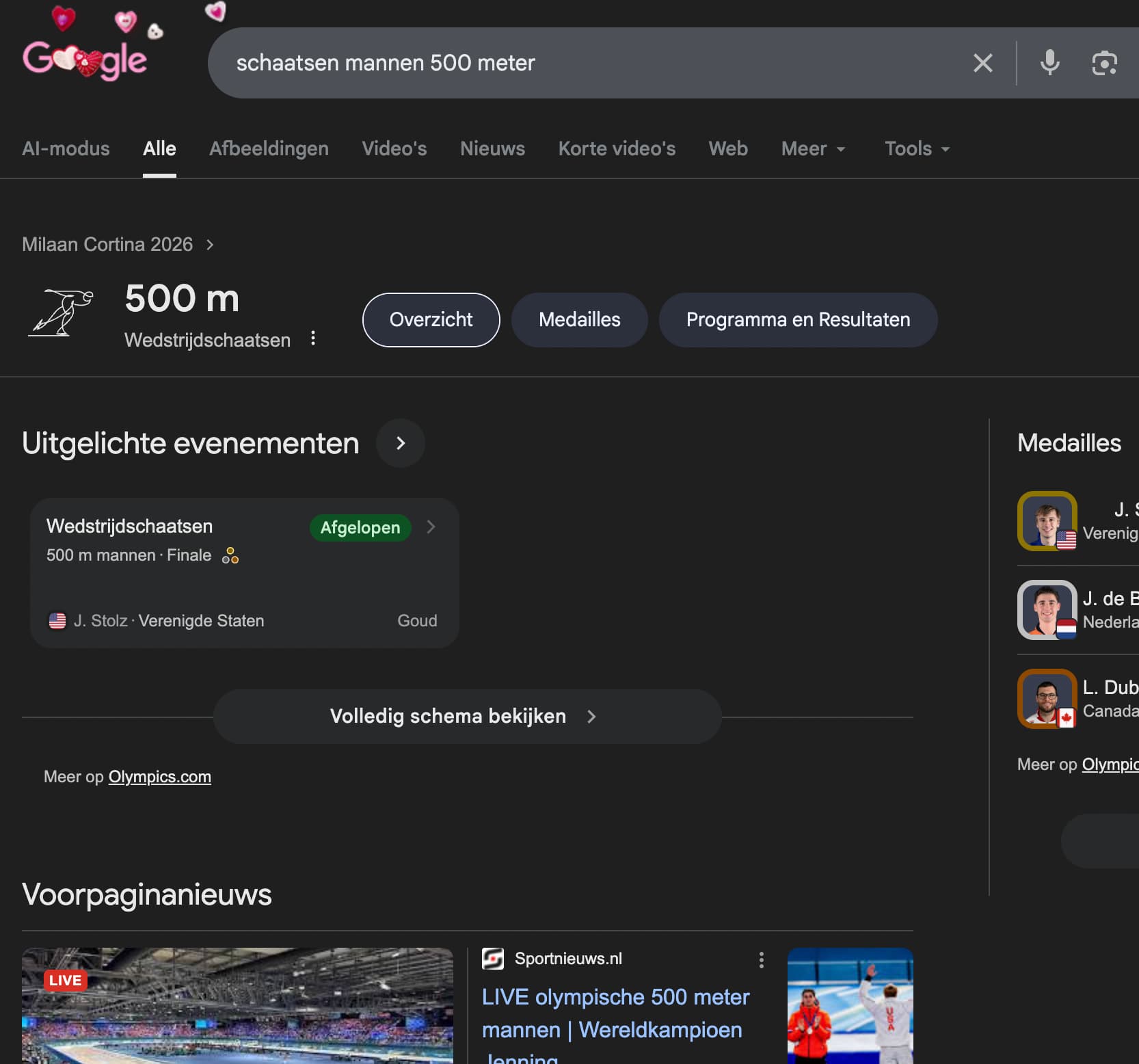1139x1064 pixels.
Task: Start voice search with the microphone icon
Action: click(1049, 63)
